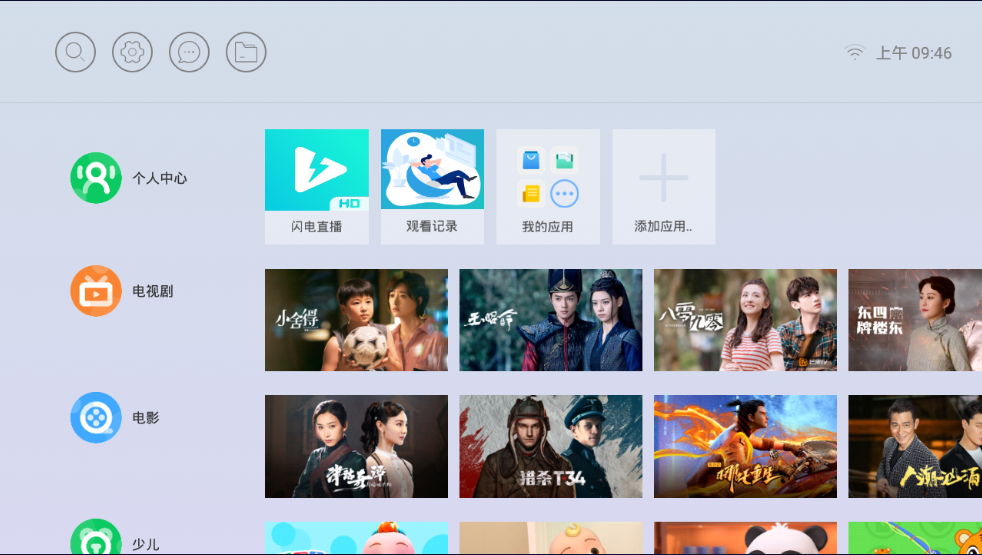Viewport: 982px width, 555px height.
Task: Open the kids thumbnail with orange tiger
Action: [915, 538]
